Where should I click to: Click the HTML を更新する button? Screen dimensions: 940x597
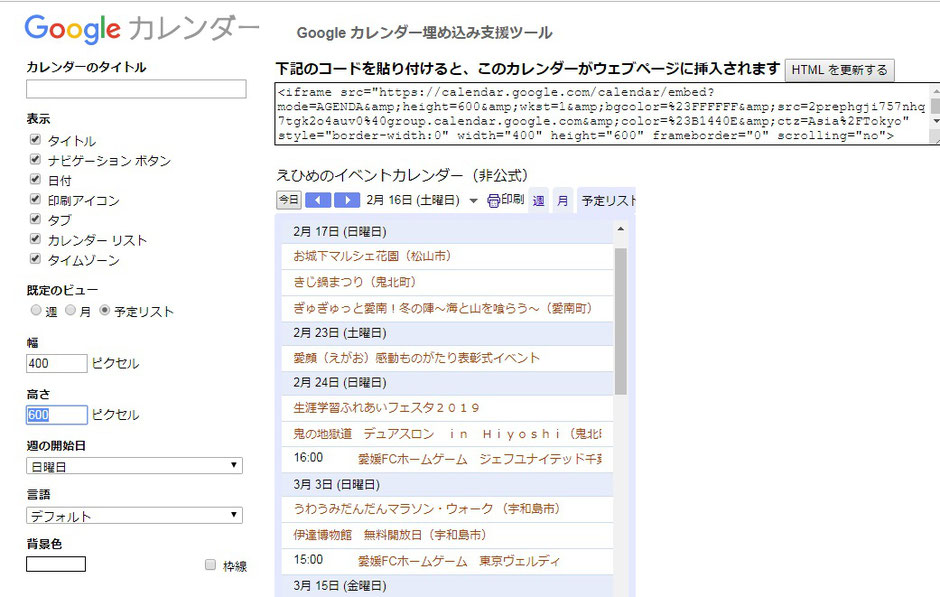[x=839, y=70]
